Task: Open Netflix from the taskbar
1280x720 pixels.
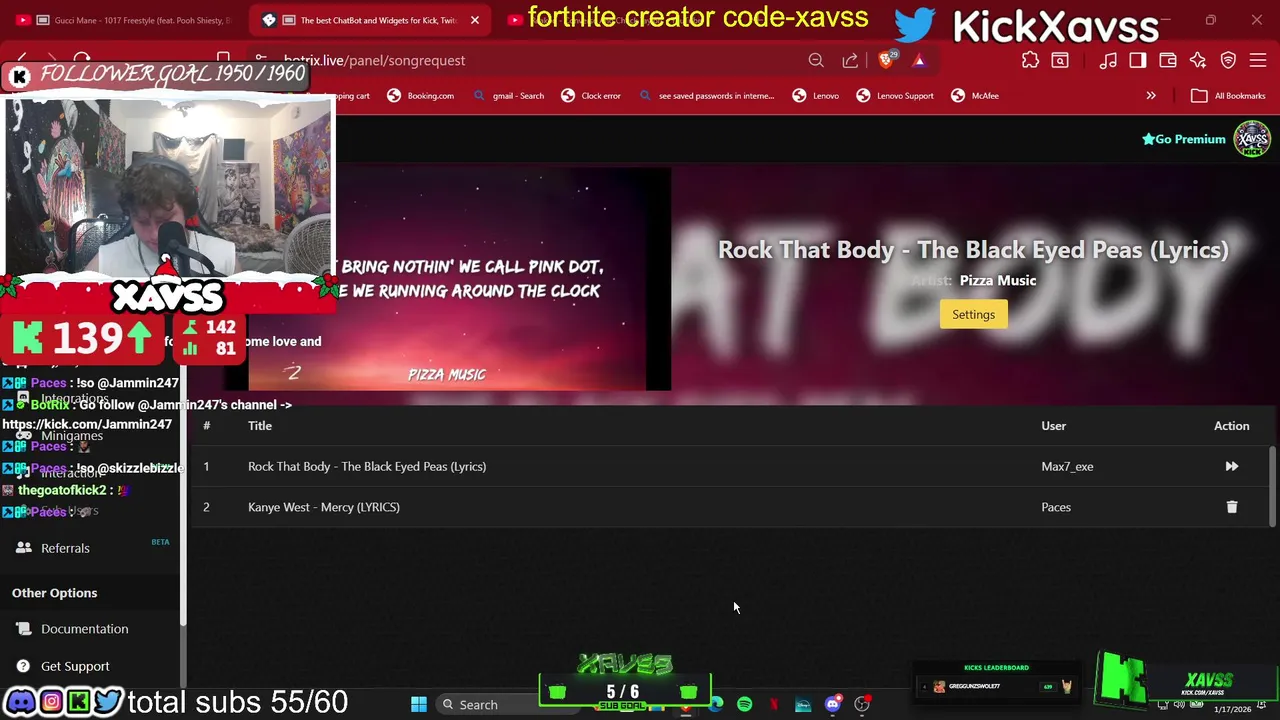Action: [x=774, y=705]
